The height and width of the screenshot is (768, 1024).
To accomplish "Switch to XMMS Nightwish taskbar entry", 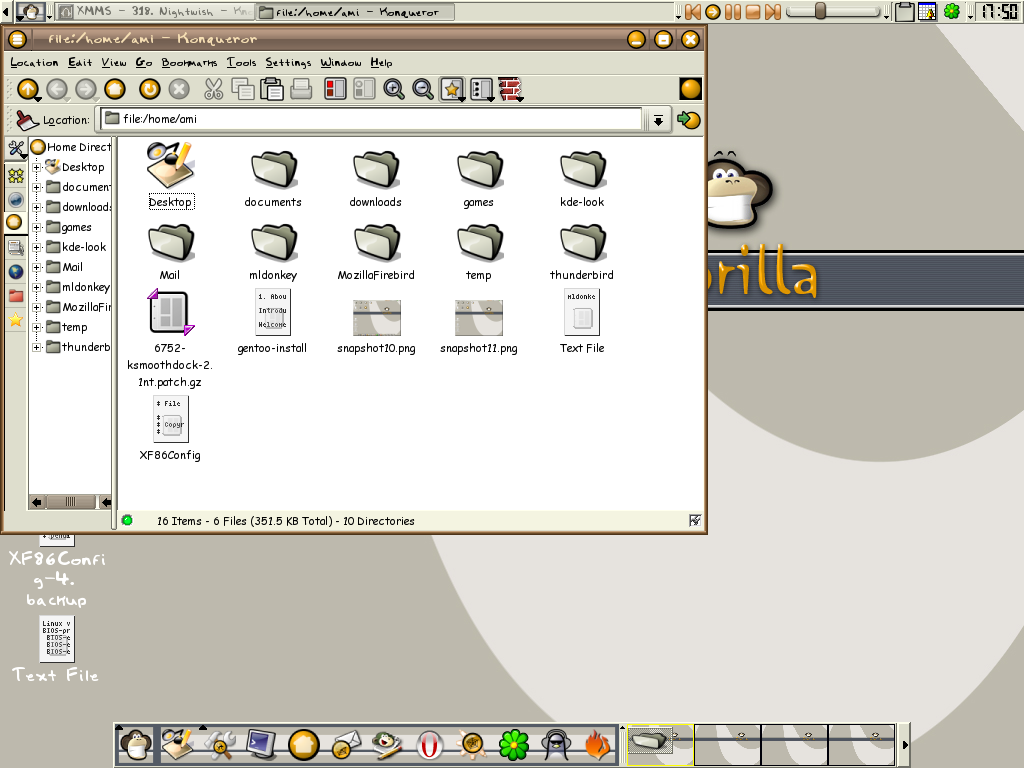I will [x=153, y=12].
